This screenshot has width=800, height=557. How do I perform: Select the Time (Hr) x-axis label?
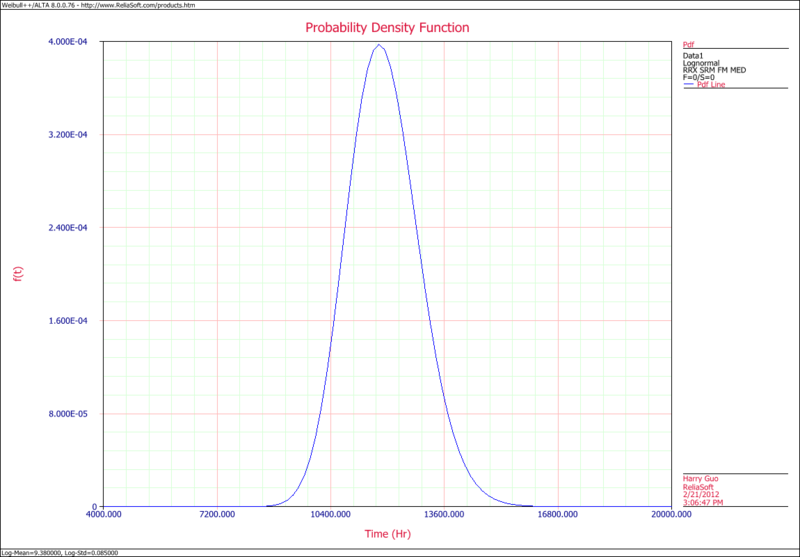389,534
